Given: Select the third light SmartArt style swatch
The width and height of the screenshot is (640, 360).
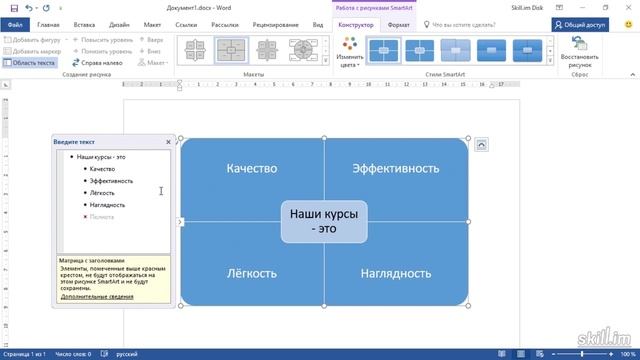Looking at the screenshot, I should pyautogui.click(x=456, y=50).
